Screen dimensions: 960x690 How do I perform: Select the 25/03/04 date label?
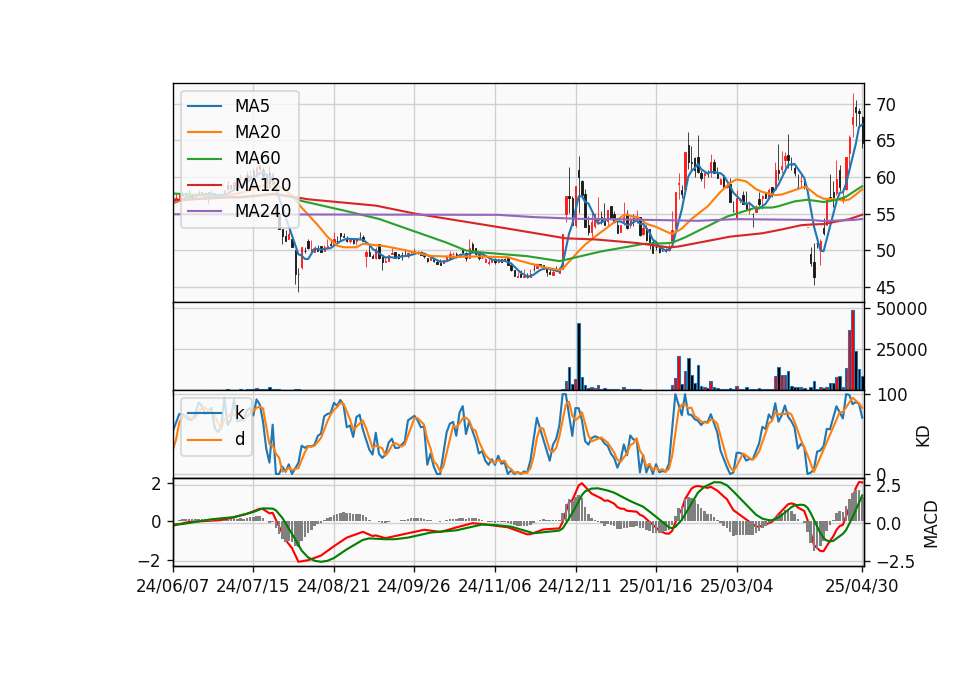(737, 587)
